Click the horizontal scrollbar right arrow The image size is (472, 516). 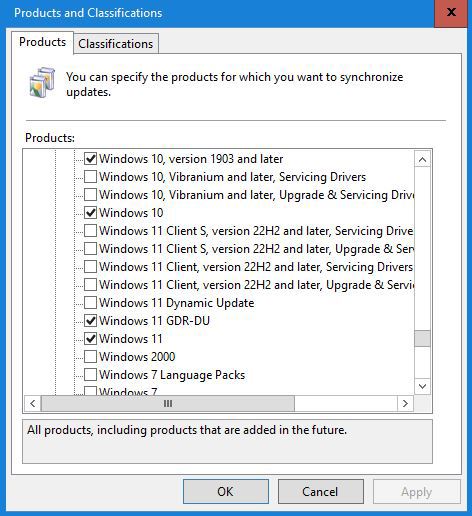pyautogui.click(x=405, y=403)
